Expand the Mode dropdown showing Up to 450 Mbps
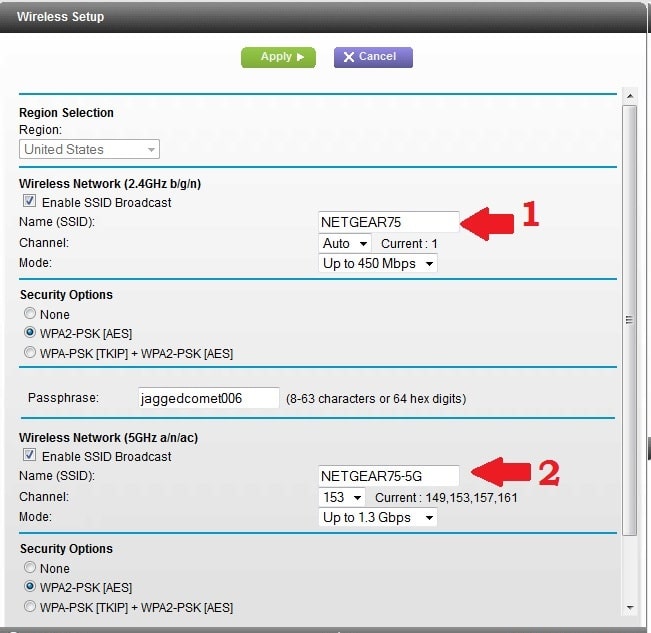The width and height of the screenshot is (651, 633). point(378,264)
